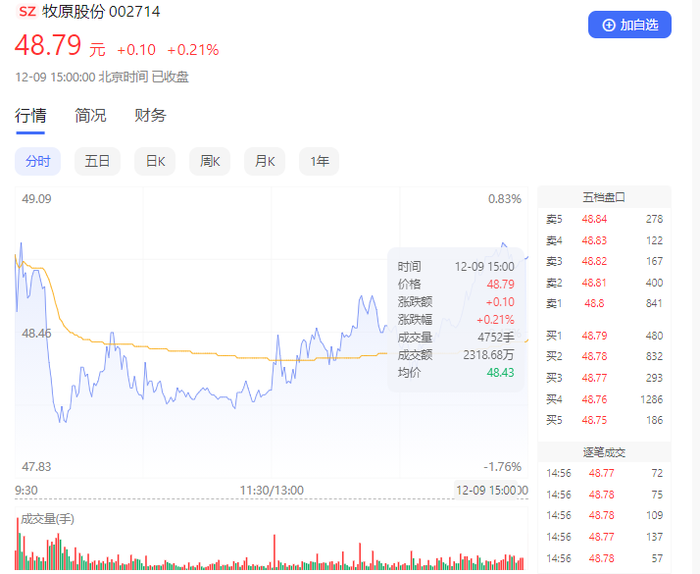Select the 1年 chart period
Viewport: 700px width, 574px height.
coord(319,161)
